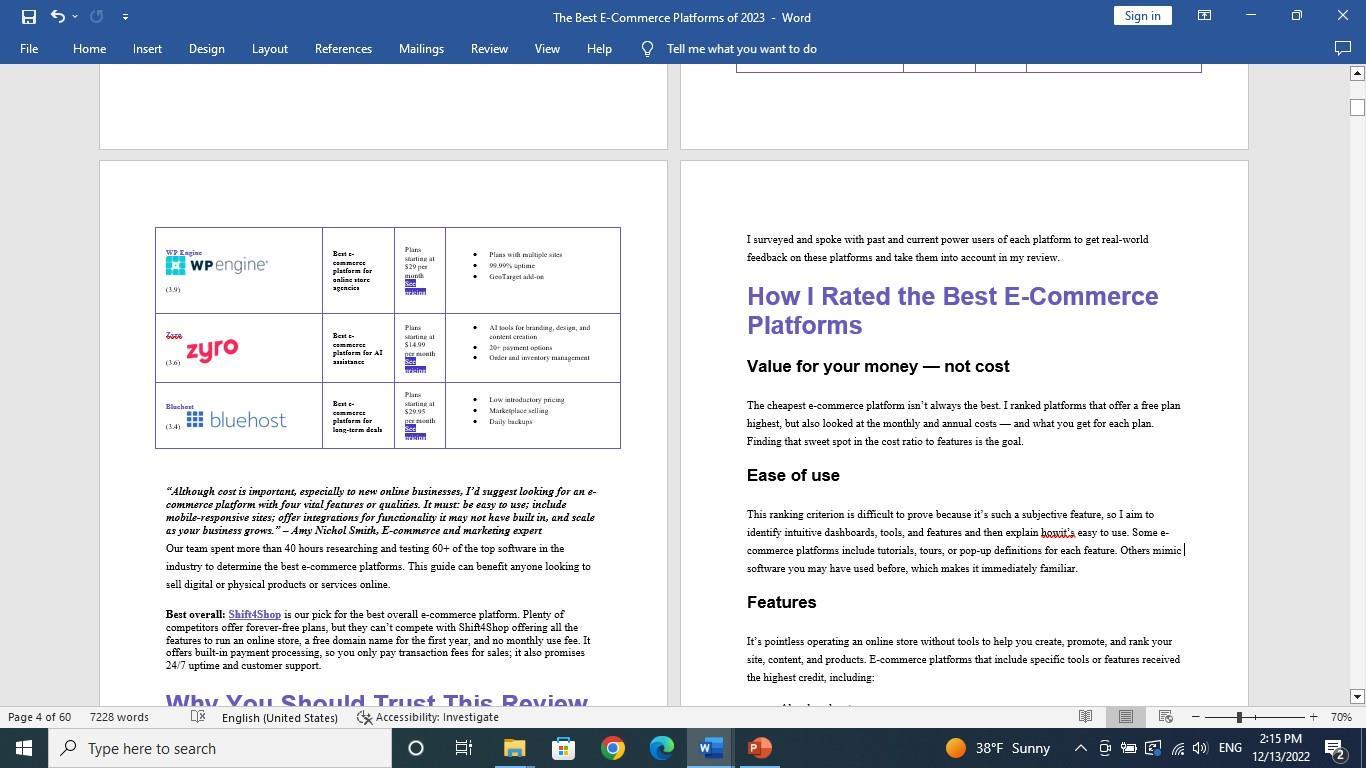The width and height of the screenshot is (1366, 768).
Task: Open the Comments pane icon
Action: pyautogui.click(x=1343, y=48)
